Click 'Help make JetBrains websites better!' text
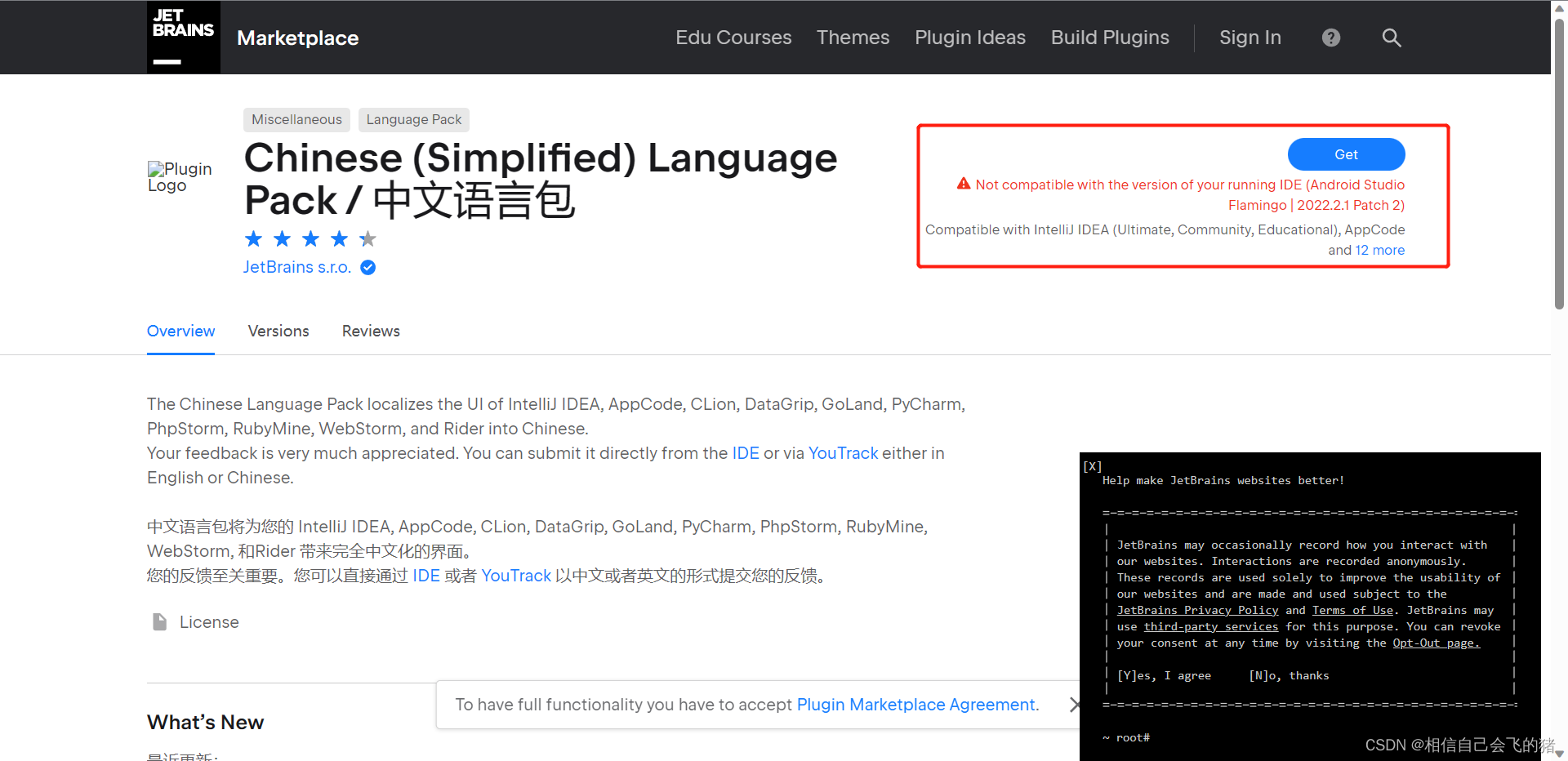1568x761 pixels. tap(1223, 480)
